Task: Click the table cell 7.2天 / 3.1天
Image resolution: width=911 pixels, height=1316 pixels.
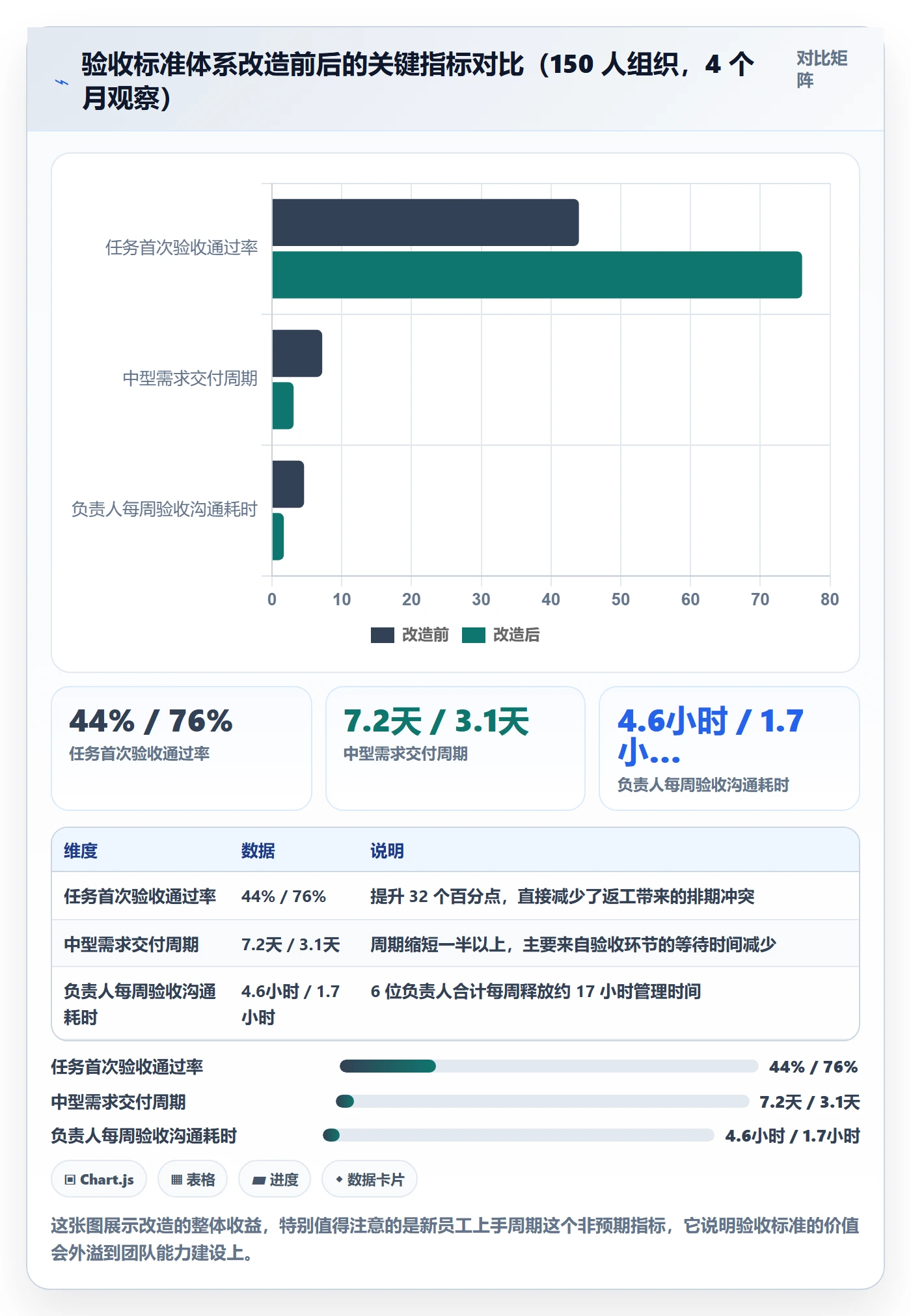Action: (290, 944)
